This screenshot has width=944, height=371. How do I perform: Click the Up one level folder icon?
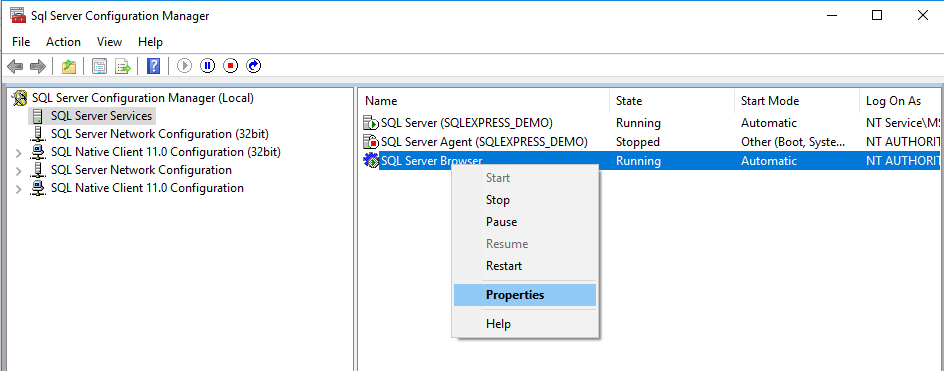69,66
